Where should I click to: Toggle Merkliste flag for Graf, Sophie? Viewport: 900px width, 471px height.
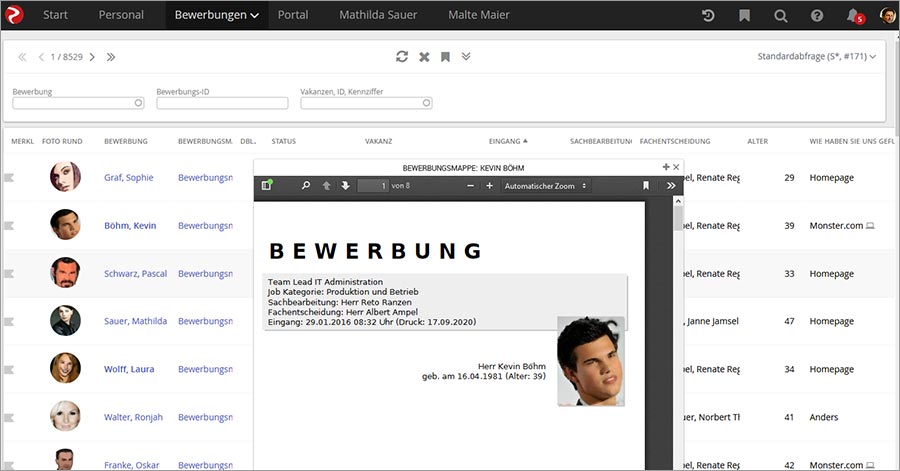(x=9, y=178)
